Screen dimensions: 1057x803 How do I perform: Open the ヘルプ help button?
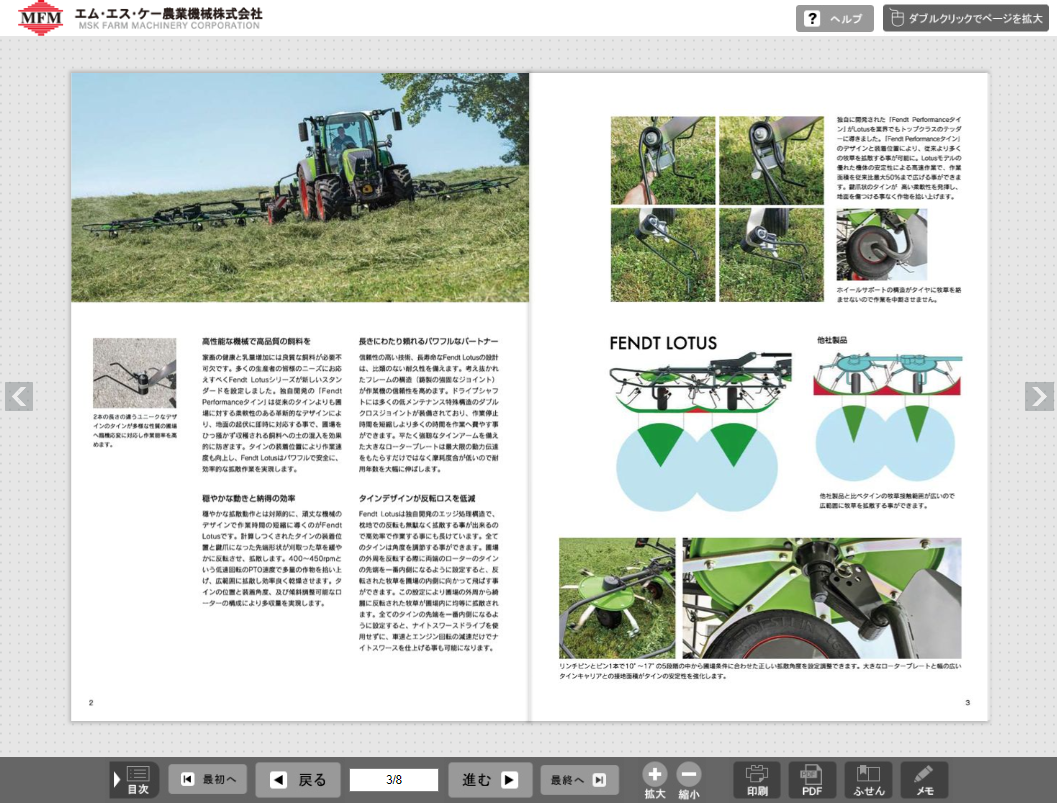pos(835,18)
